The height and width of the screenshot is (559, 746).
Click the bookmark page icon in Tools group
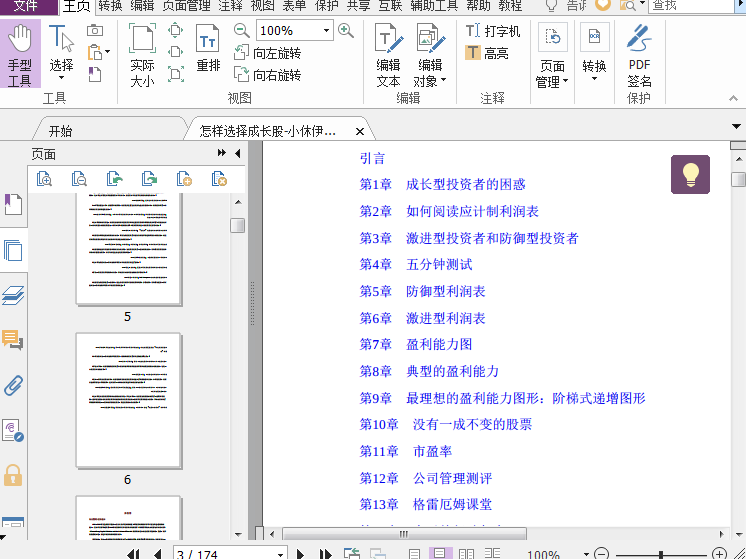[95, 74]
